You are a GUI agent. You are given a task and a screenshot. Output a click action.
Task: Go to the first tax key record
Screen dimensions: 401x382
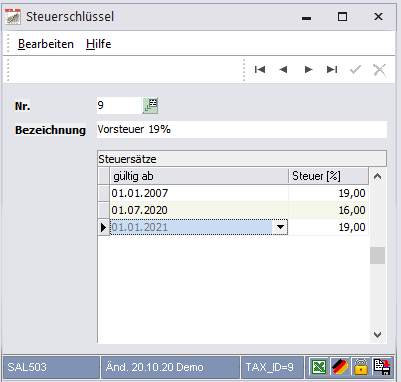260,69
